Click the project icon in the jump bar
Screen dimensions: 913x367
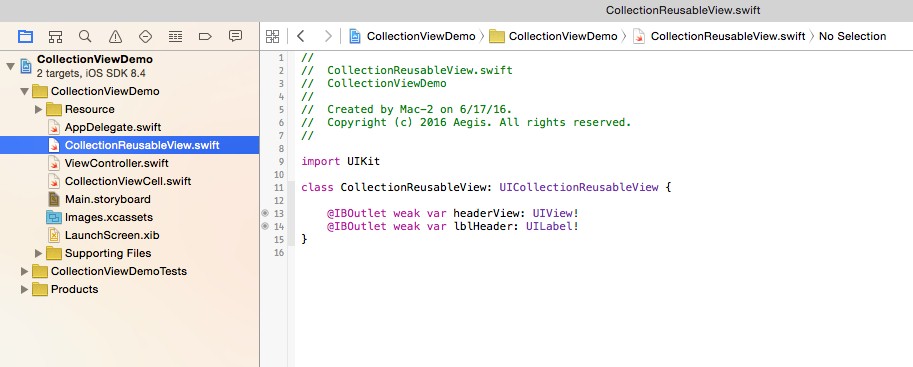click(355, 36)
